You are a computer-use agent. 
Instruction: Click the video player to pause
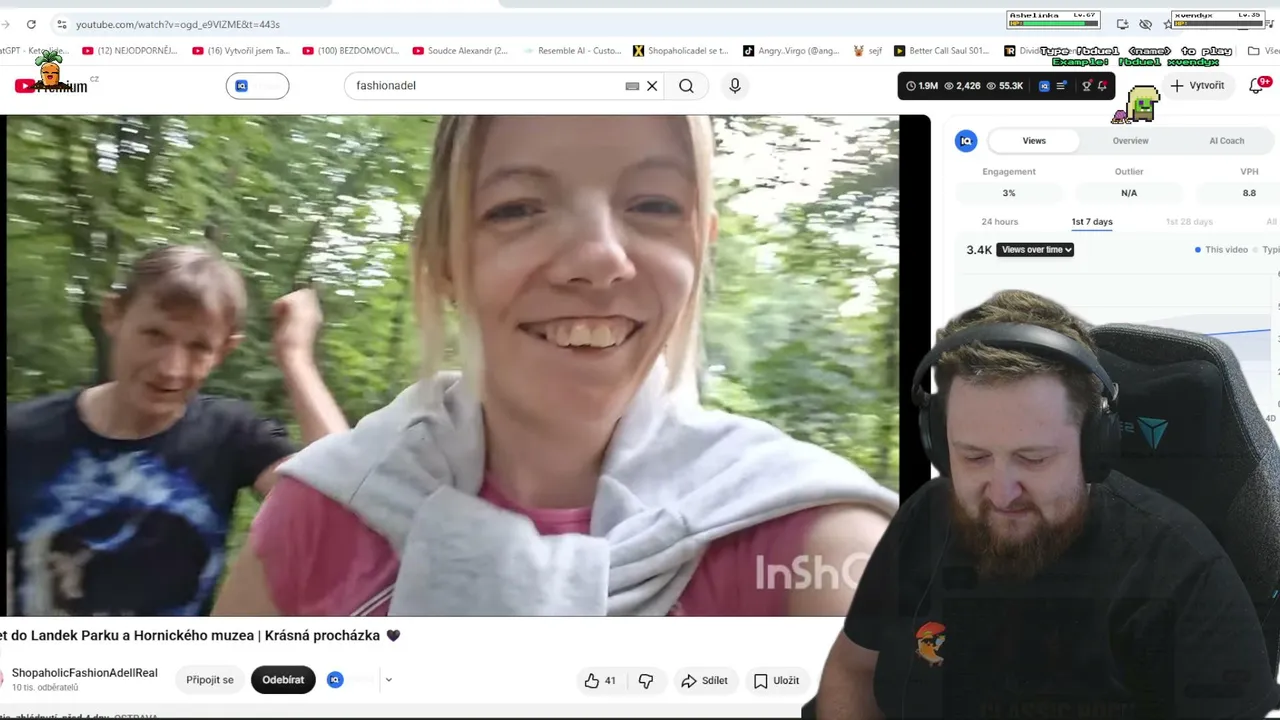coord(450,366)
